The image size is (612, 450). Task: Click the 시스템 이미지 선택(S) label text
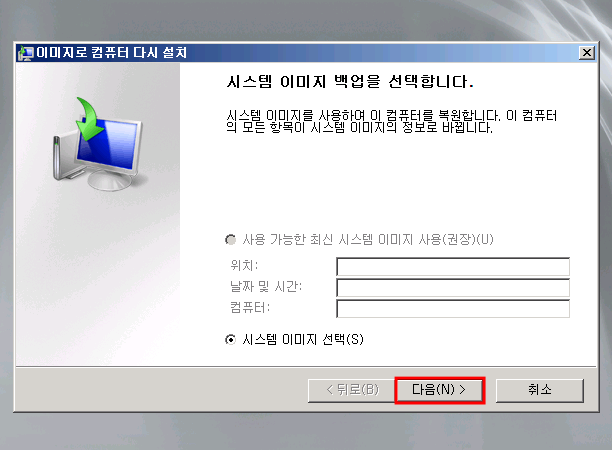click(x=303, y=339)
